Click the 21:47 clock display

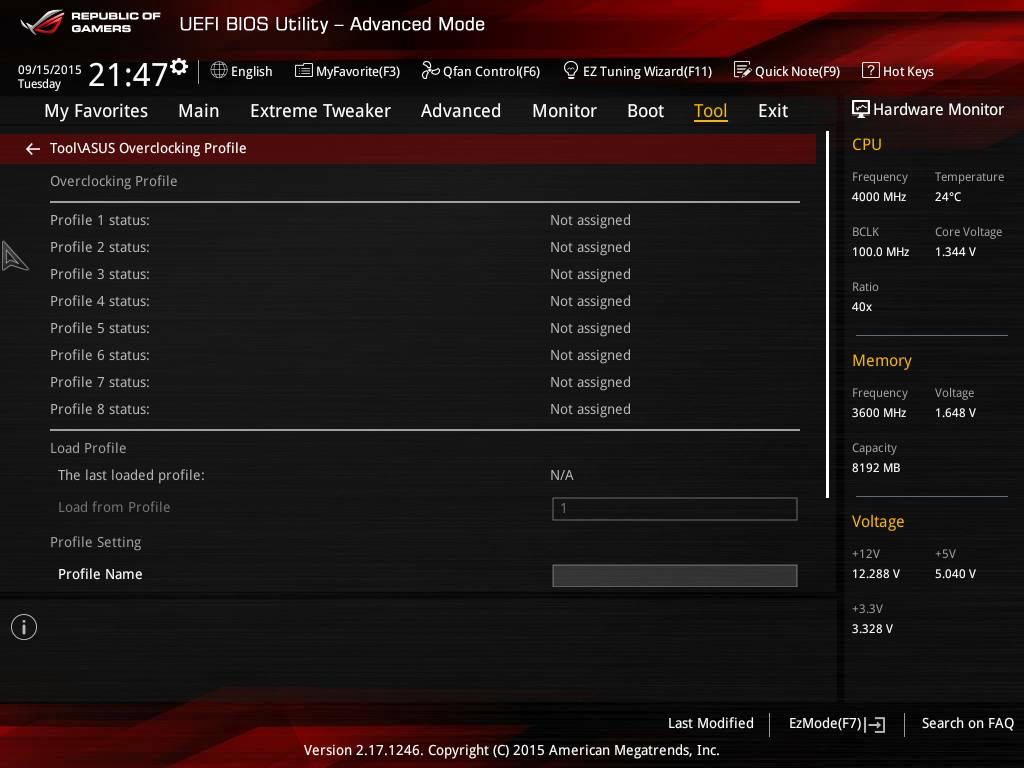click(x=128, y=74)
